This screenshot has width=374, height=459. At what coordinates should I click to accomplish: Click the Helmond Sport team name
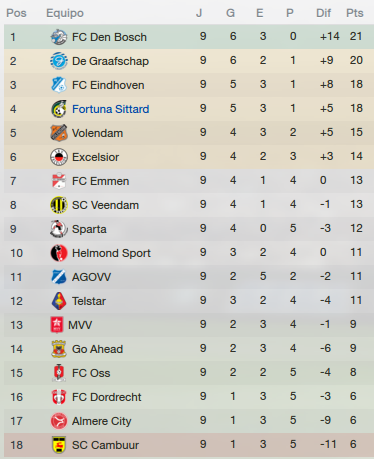111,253
